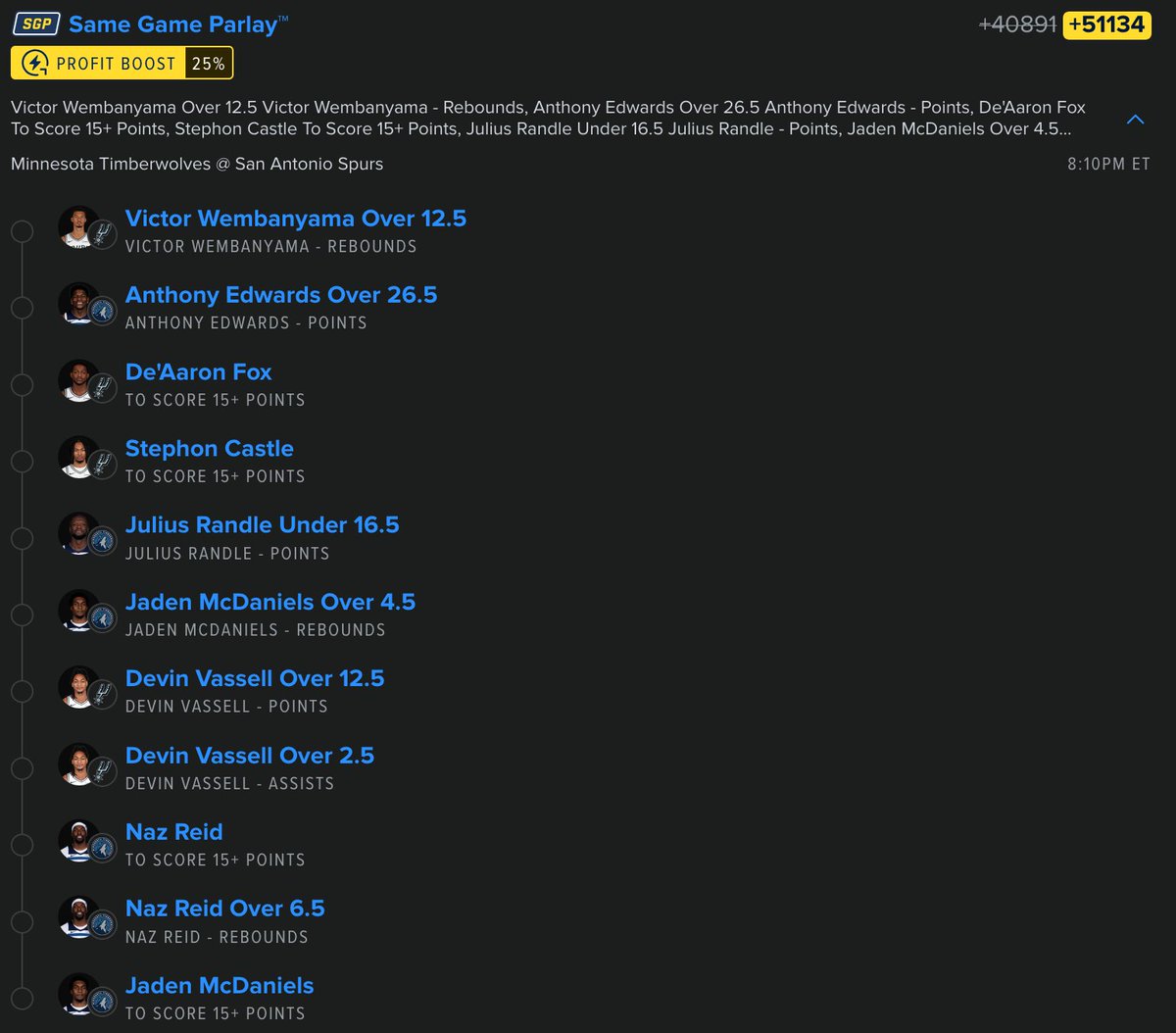This screenshot has width=1176, height=1033.
Task: Select Naz Reid Over 6.5 leg
Action: (225, 909)
